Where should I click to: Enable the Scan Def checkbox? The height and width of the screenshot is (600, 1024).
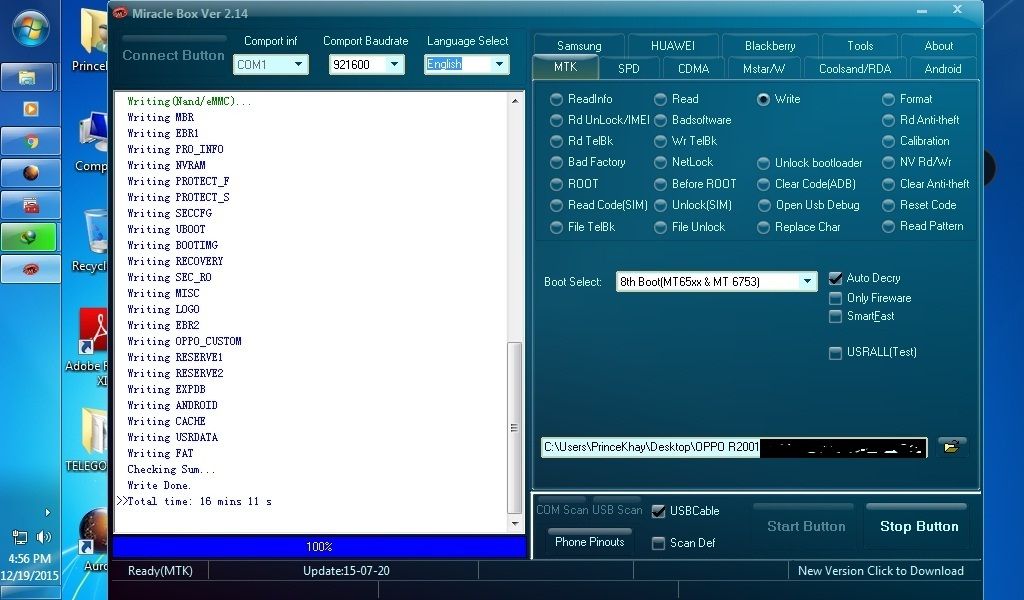pyautogui.click(x=658, y=543)
